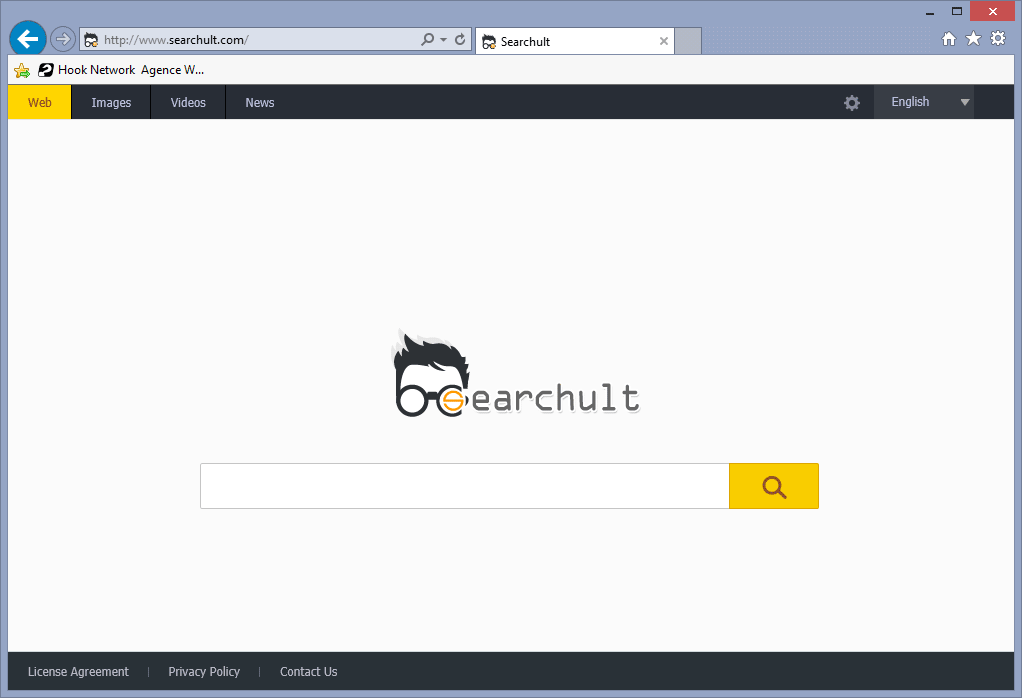This screenshot has height=698, width=1022.
Task: Switch to the Videos search tab
Action: (188, 103)
